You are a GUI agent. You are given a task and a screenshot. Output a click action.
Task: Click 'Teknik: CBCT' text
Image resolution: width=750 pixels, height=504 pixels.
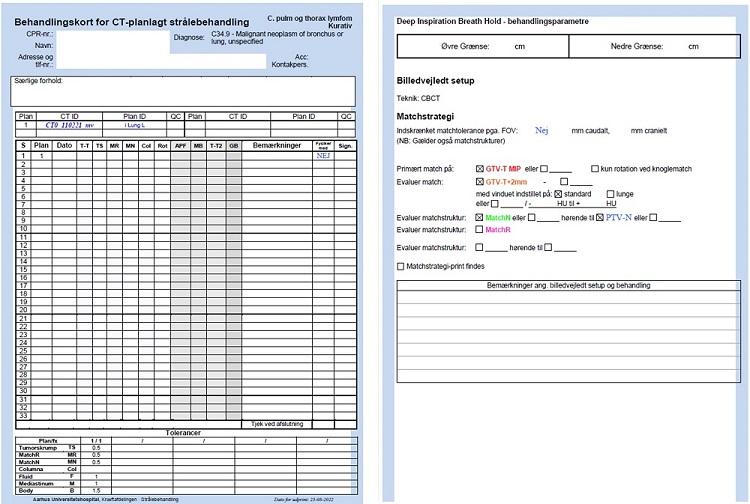418,98
